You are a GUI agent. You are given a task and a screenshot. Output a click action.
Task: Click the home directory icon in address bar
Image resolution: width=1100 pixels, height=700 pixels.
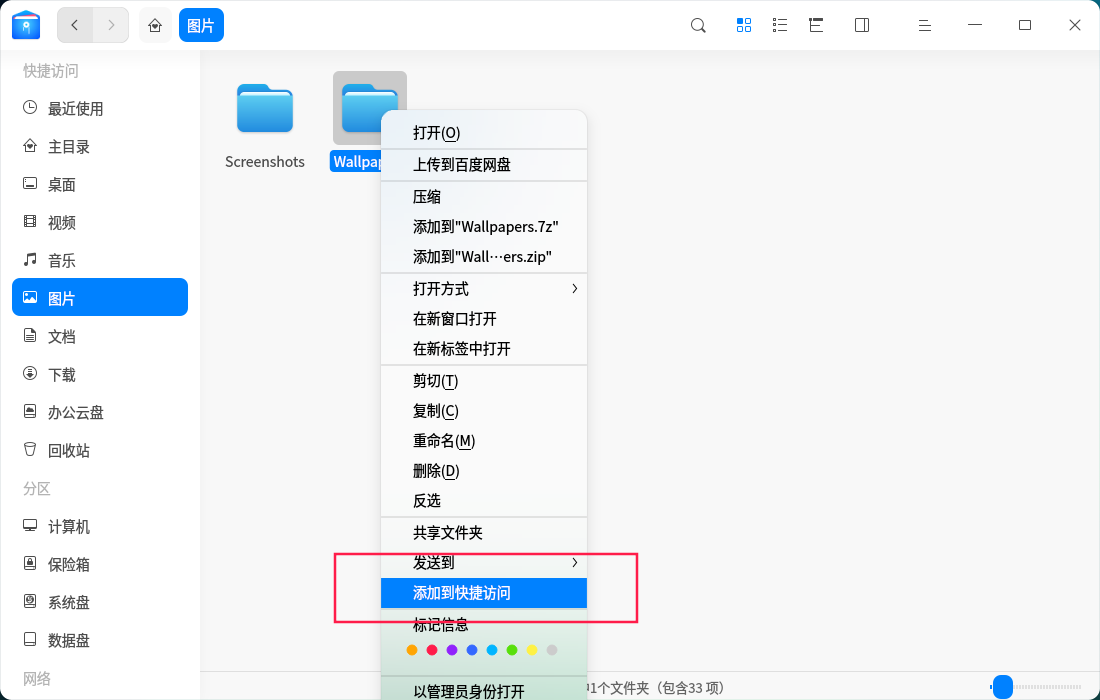[155, 25]
